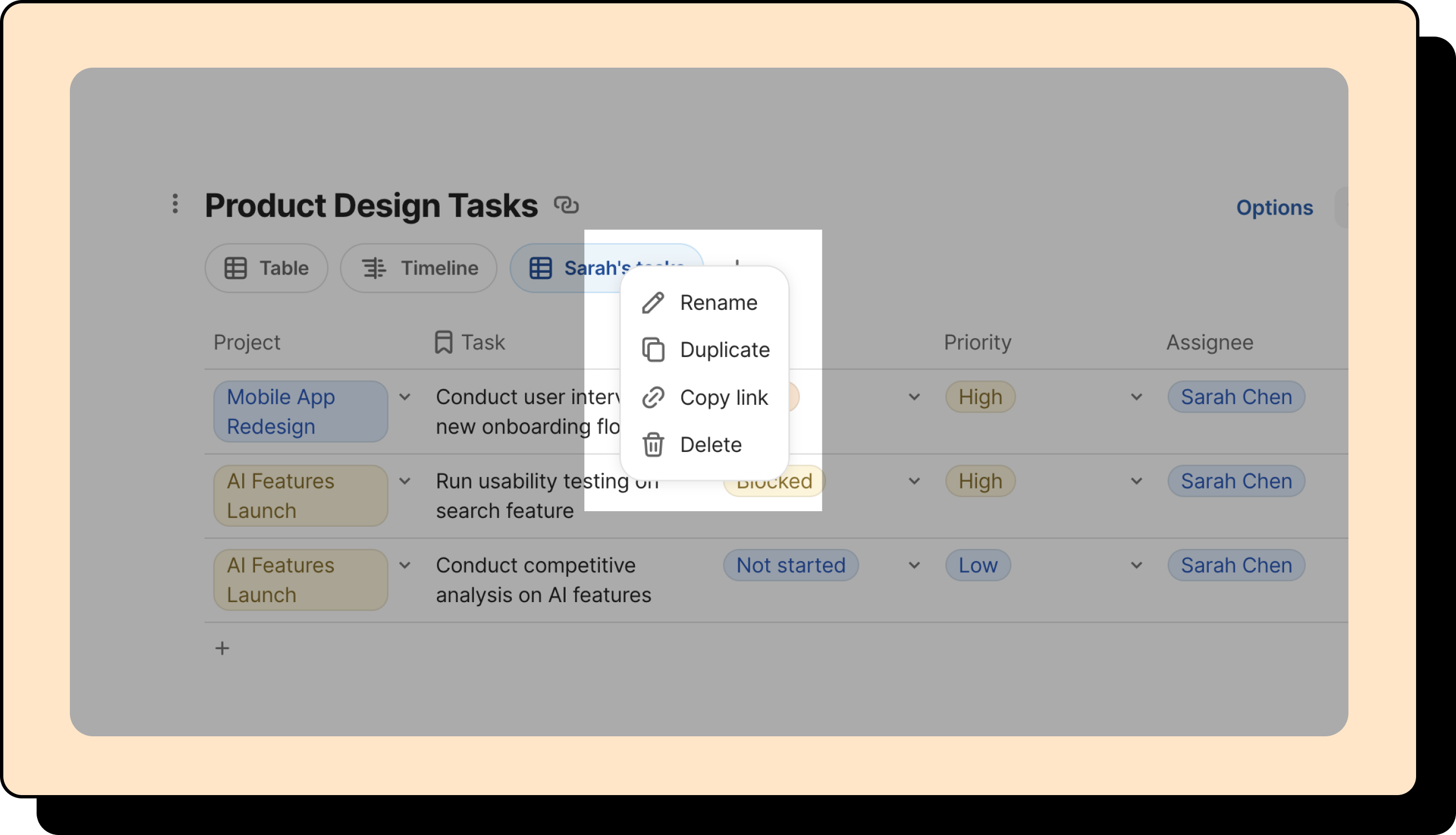
Task: Click the Delete trash can icon
Action: coord(653,445)
